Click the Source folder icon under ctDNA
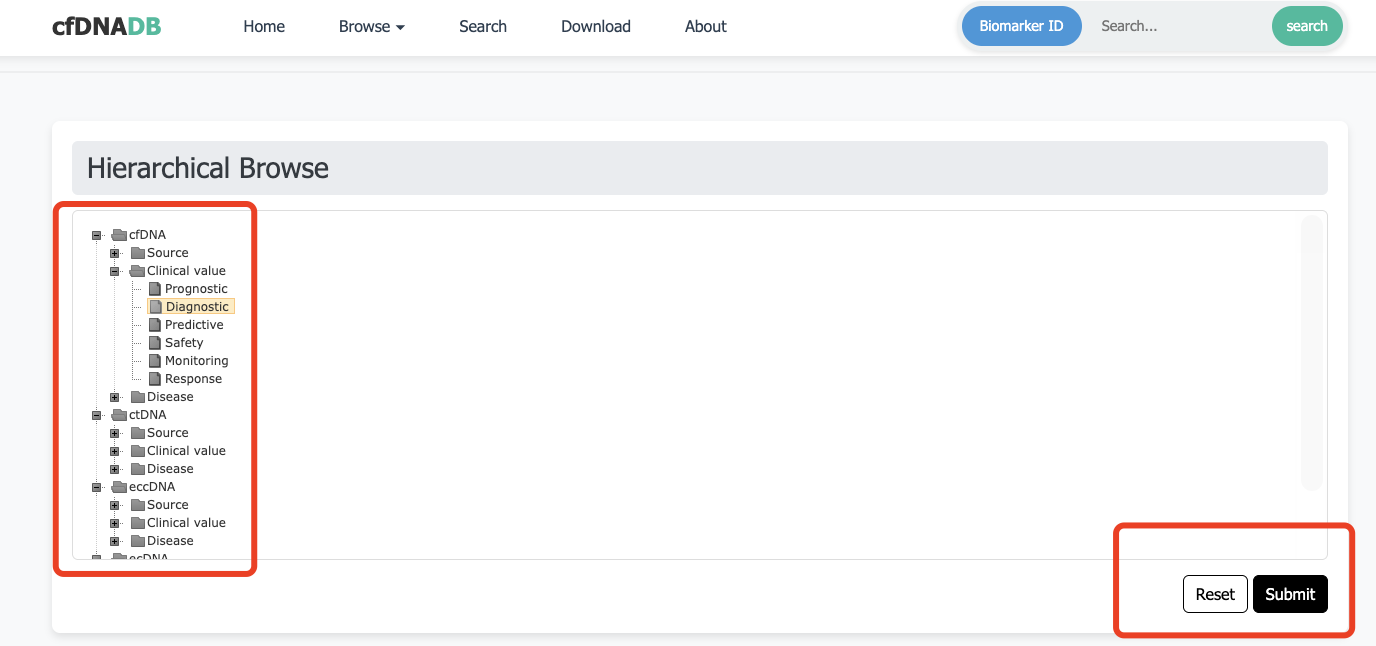This screenshot has height=646, width=1376. [138, 433]
